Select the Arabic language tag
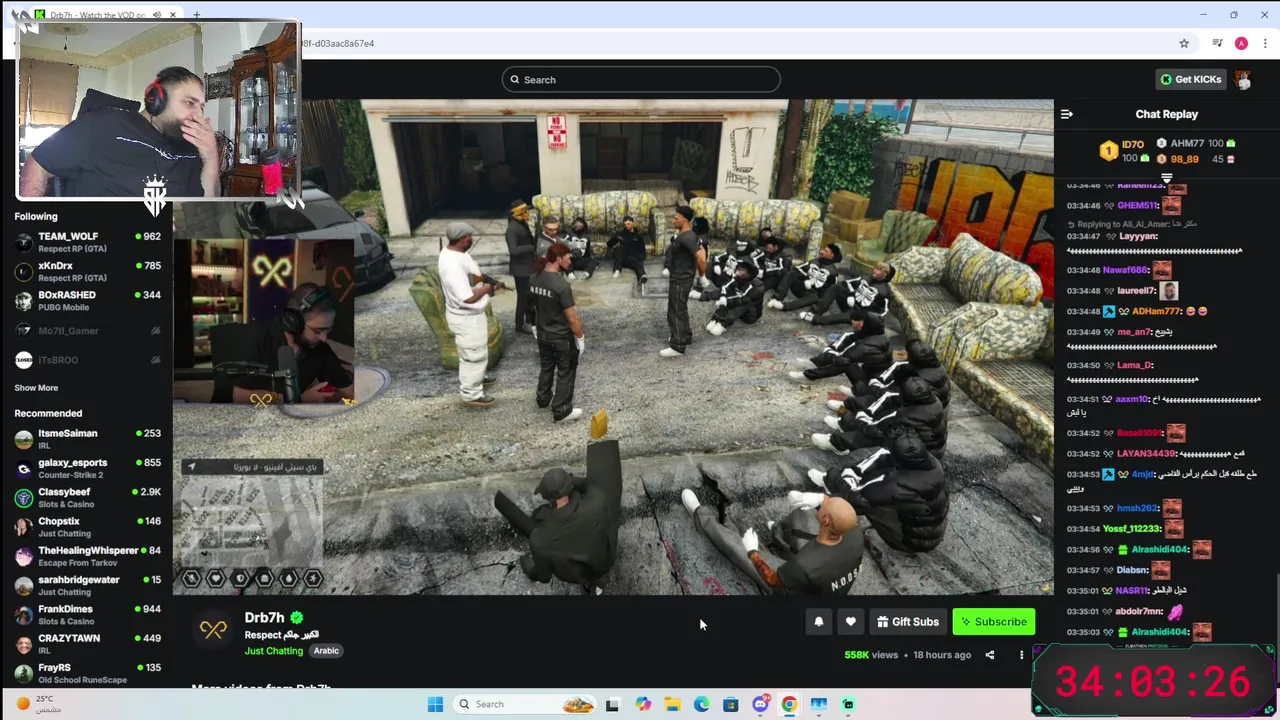The width and height of the screenshot is (1280, 720). coord(327,651)
